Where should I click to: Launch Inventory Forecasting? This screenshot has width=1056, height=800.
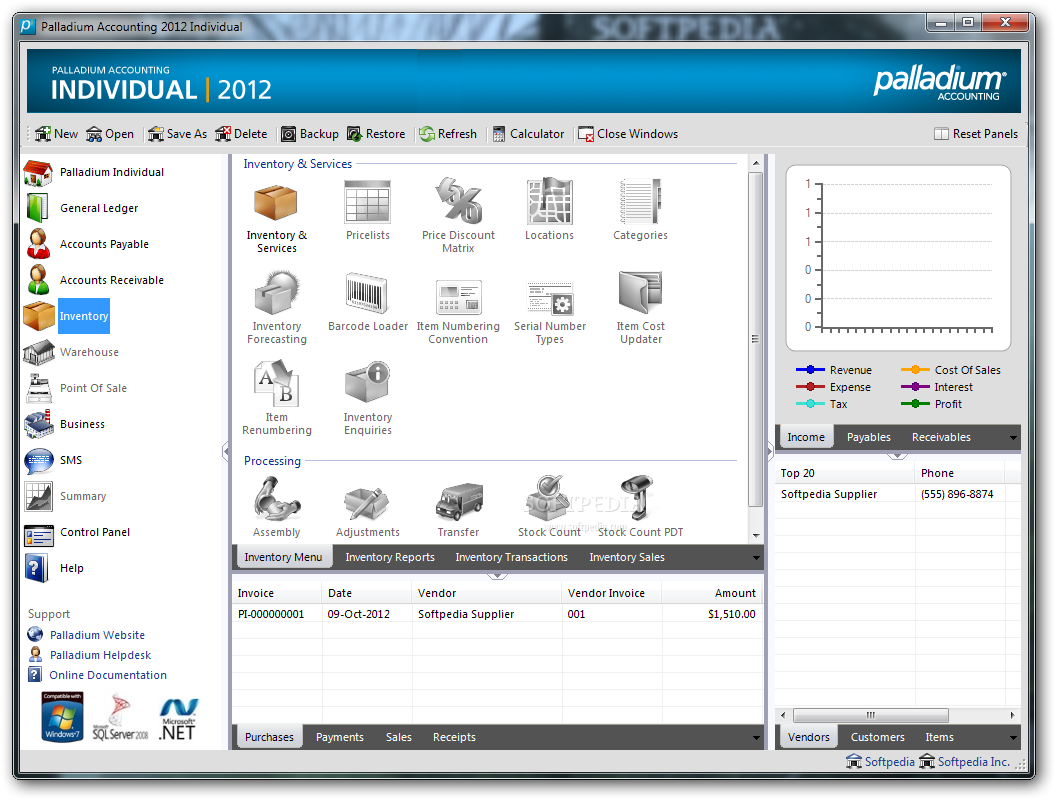[x=276, y=308]
